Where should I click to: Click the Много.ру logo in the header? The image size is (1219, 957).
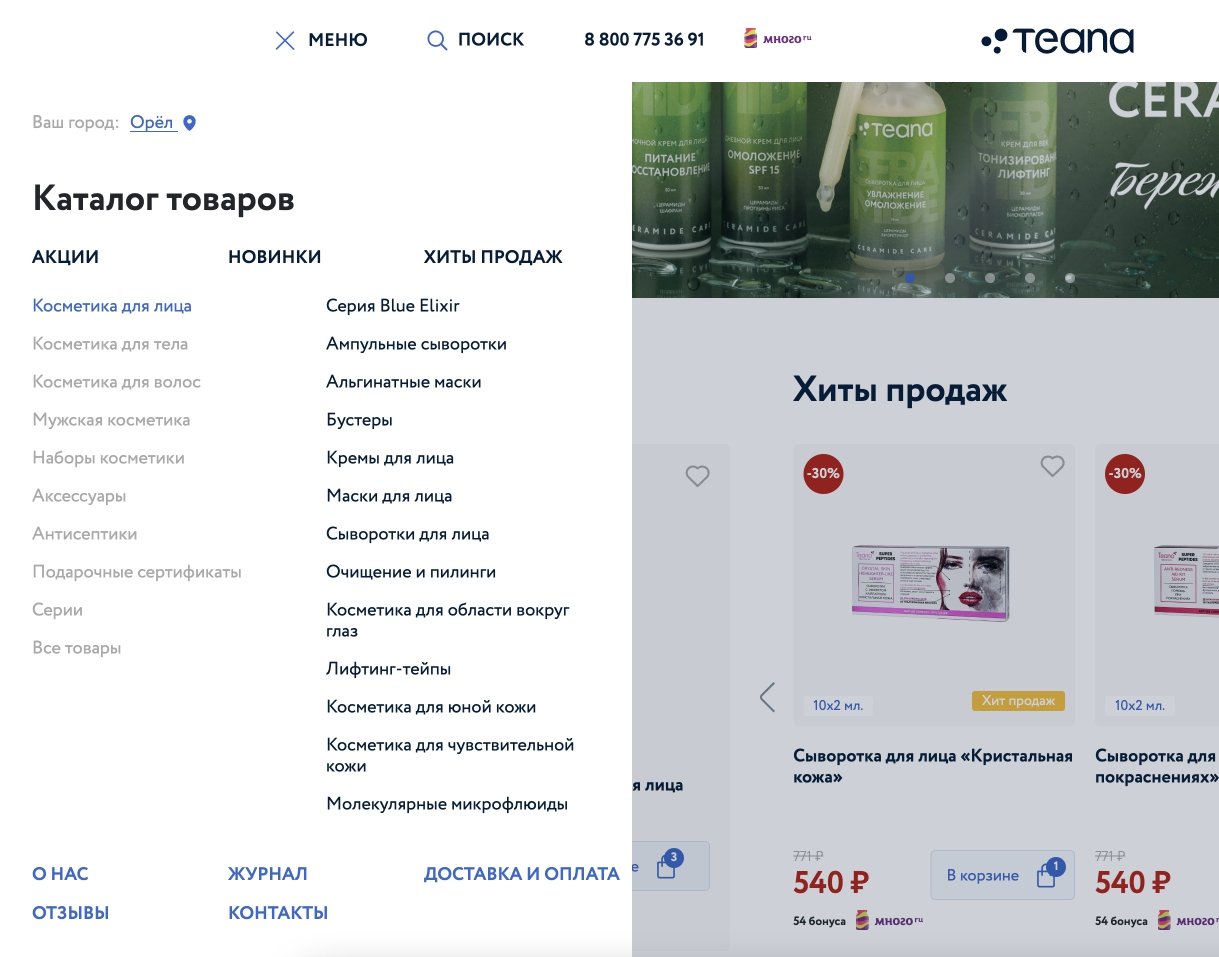pyautogui.click(x=777, y=39)
